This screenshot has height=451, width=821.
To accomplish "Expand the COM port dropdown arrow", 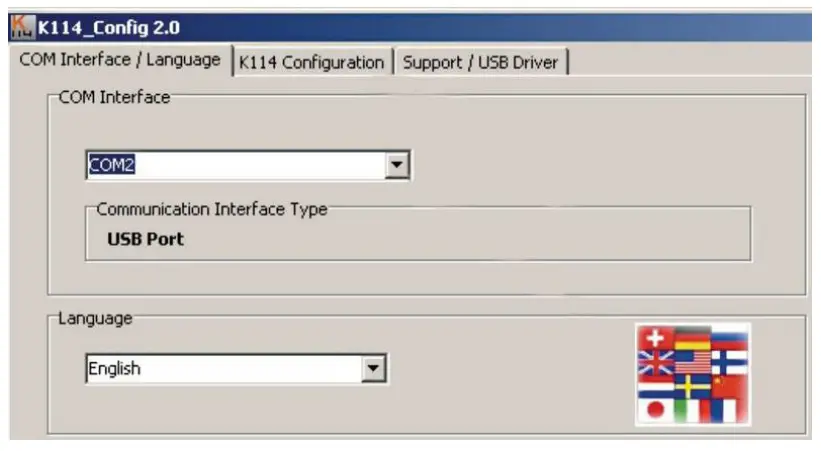I will pos(398,165).
